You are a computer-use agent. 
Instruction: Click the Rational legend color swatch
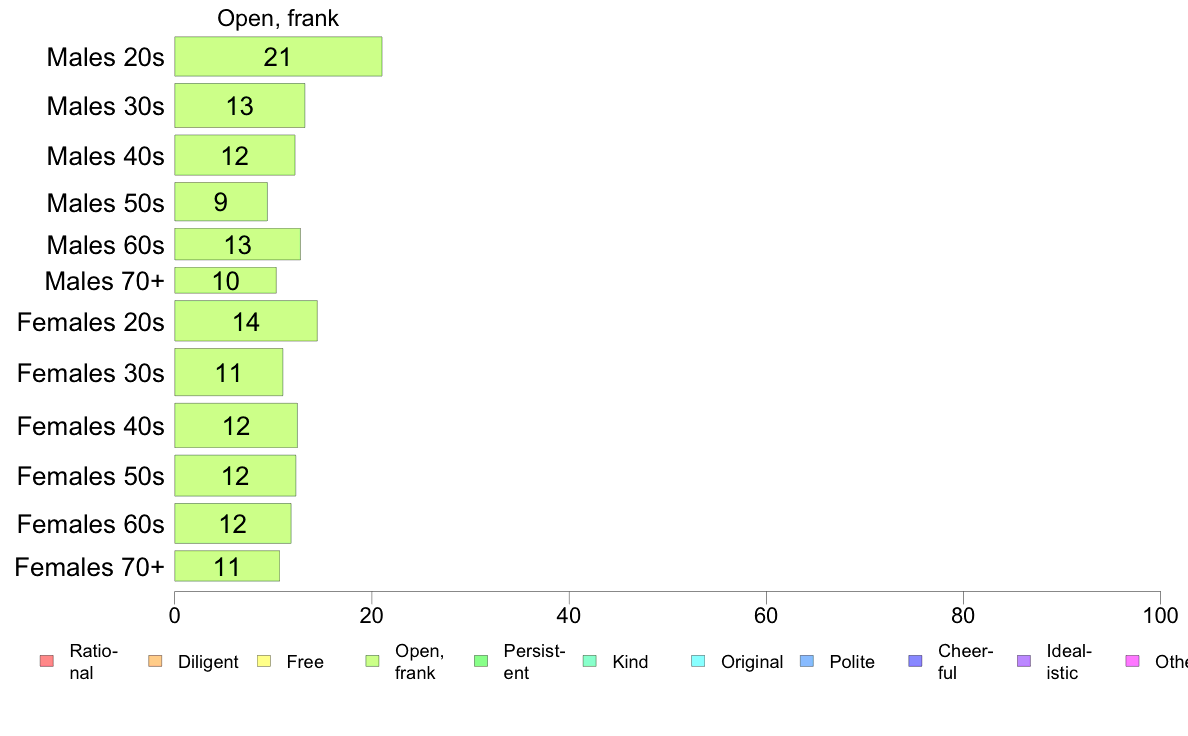coord(46,661)
